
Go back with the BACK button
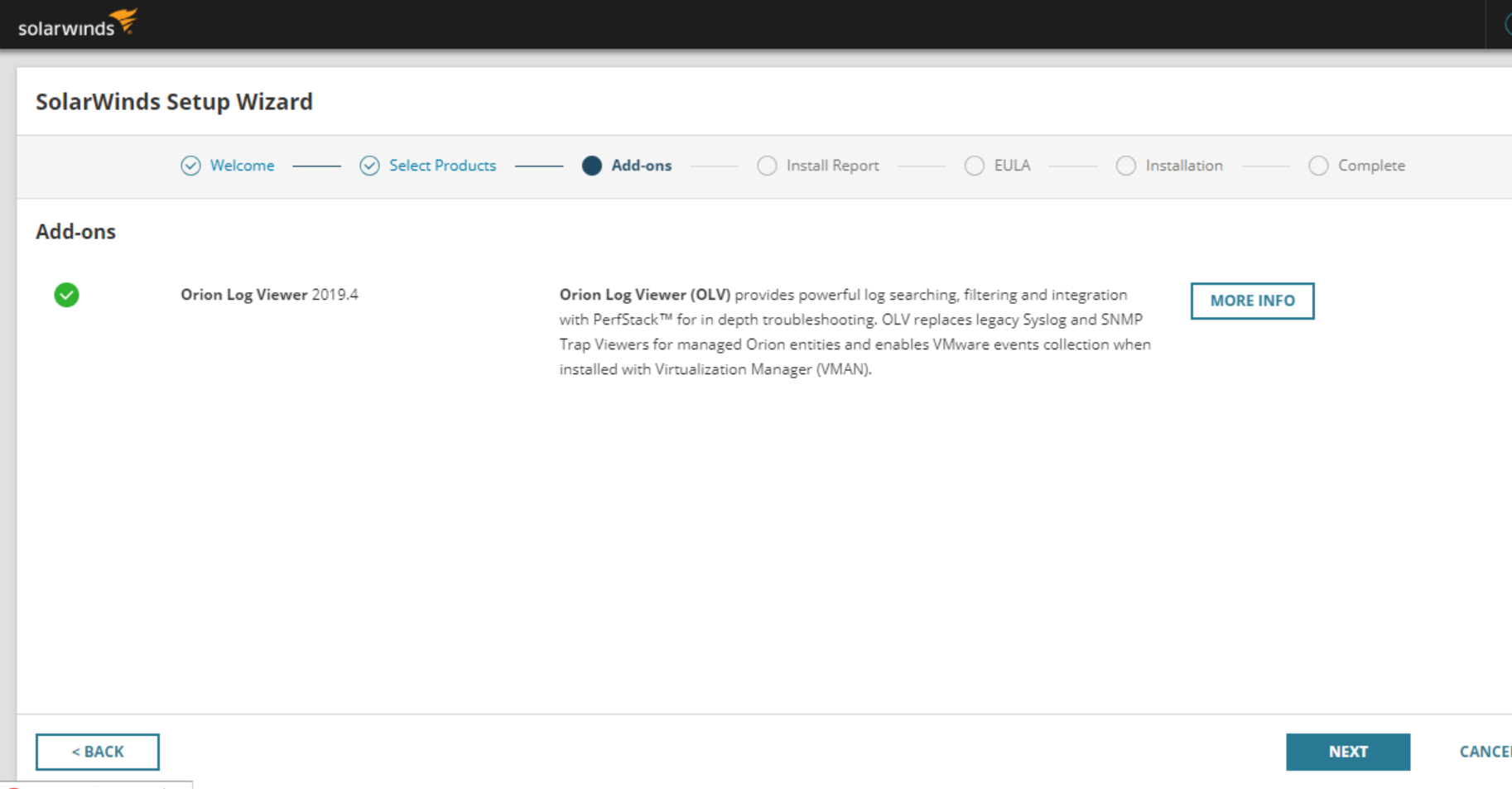98,752
